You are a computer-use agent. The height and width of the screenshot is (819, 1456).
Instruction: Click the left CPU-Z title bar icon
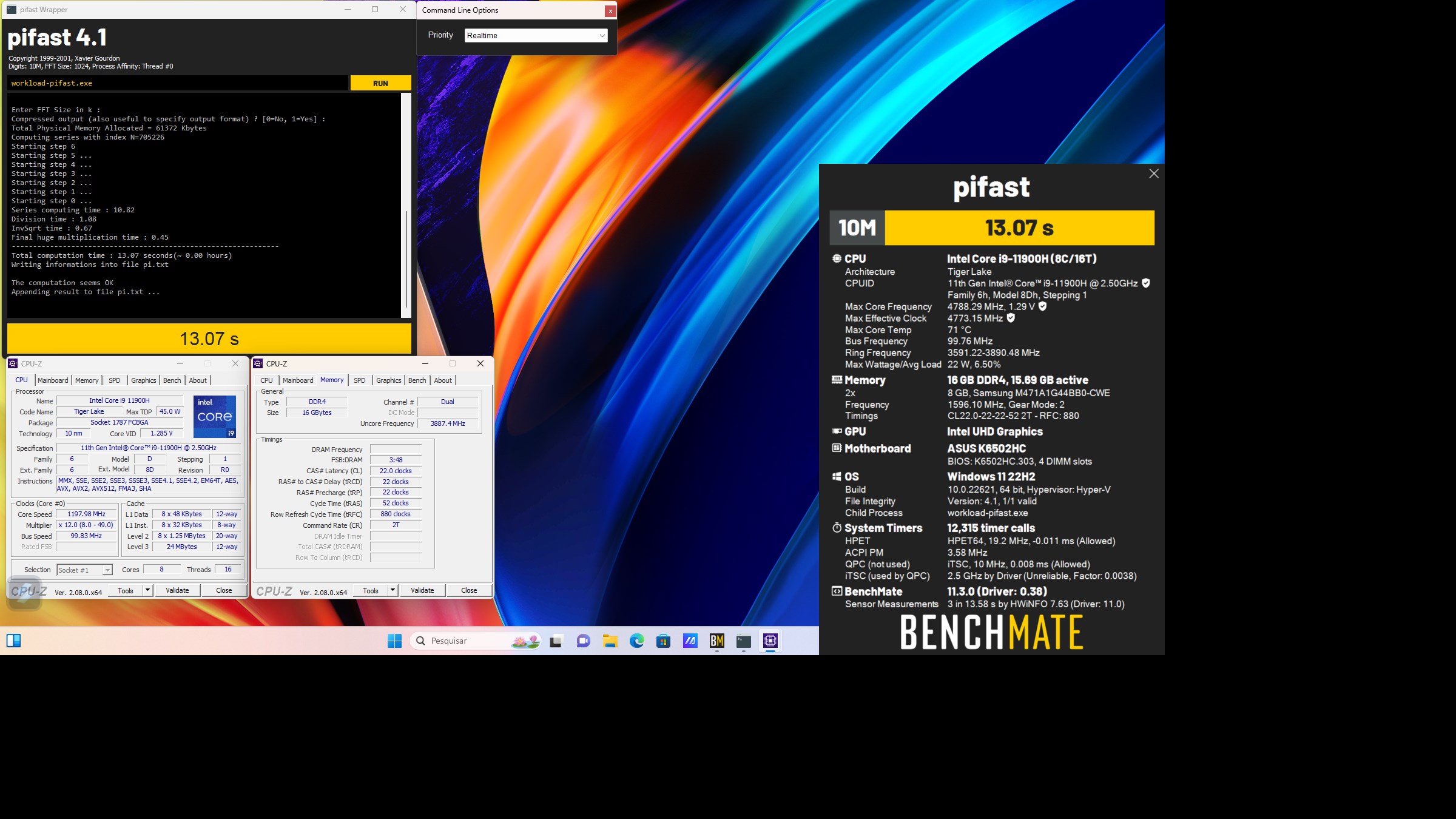click(x=13, y=363)
